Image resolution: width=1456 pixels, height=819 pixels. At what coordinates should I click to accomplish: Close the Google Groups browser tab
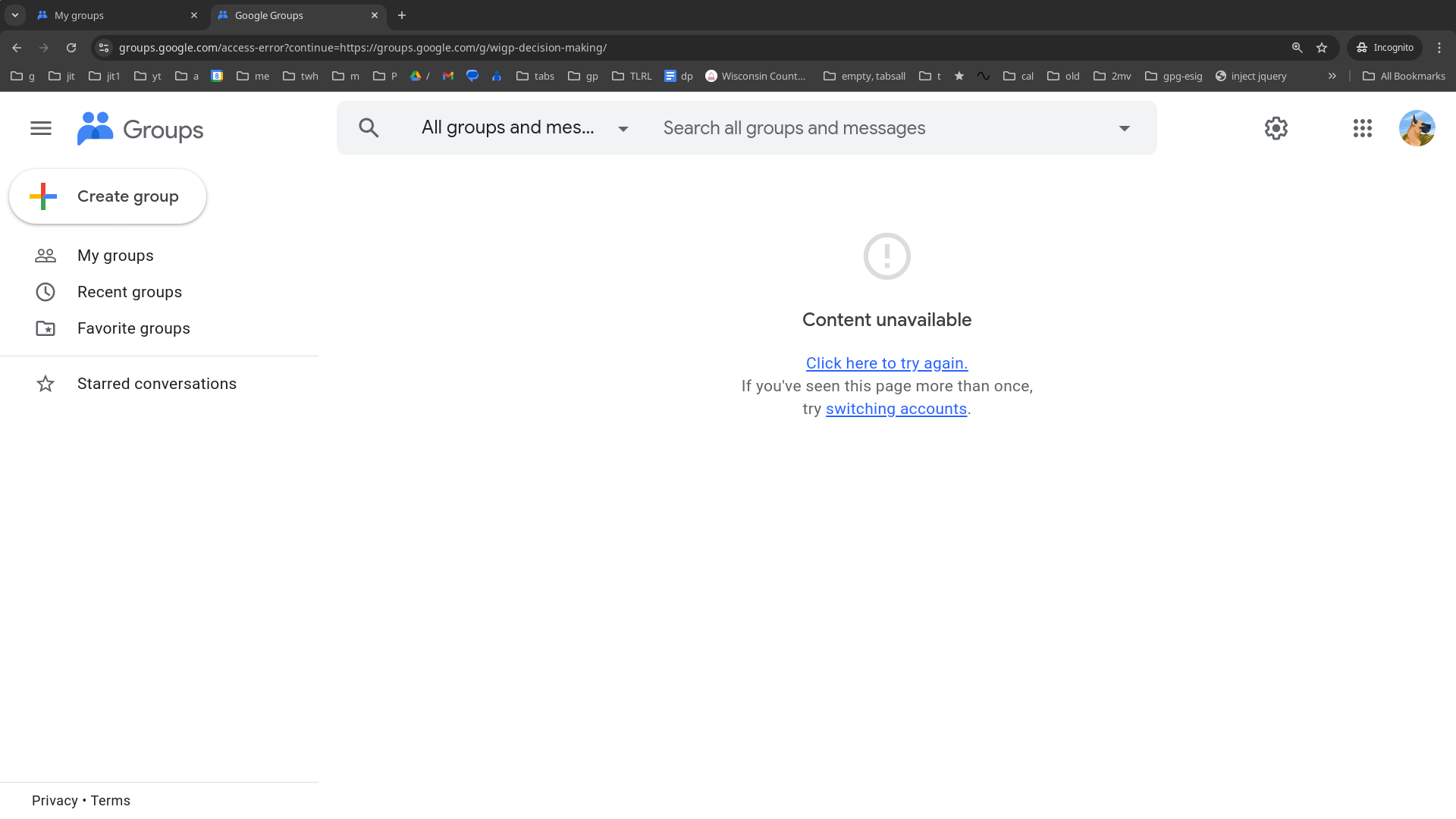click(x=375, y=15)
